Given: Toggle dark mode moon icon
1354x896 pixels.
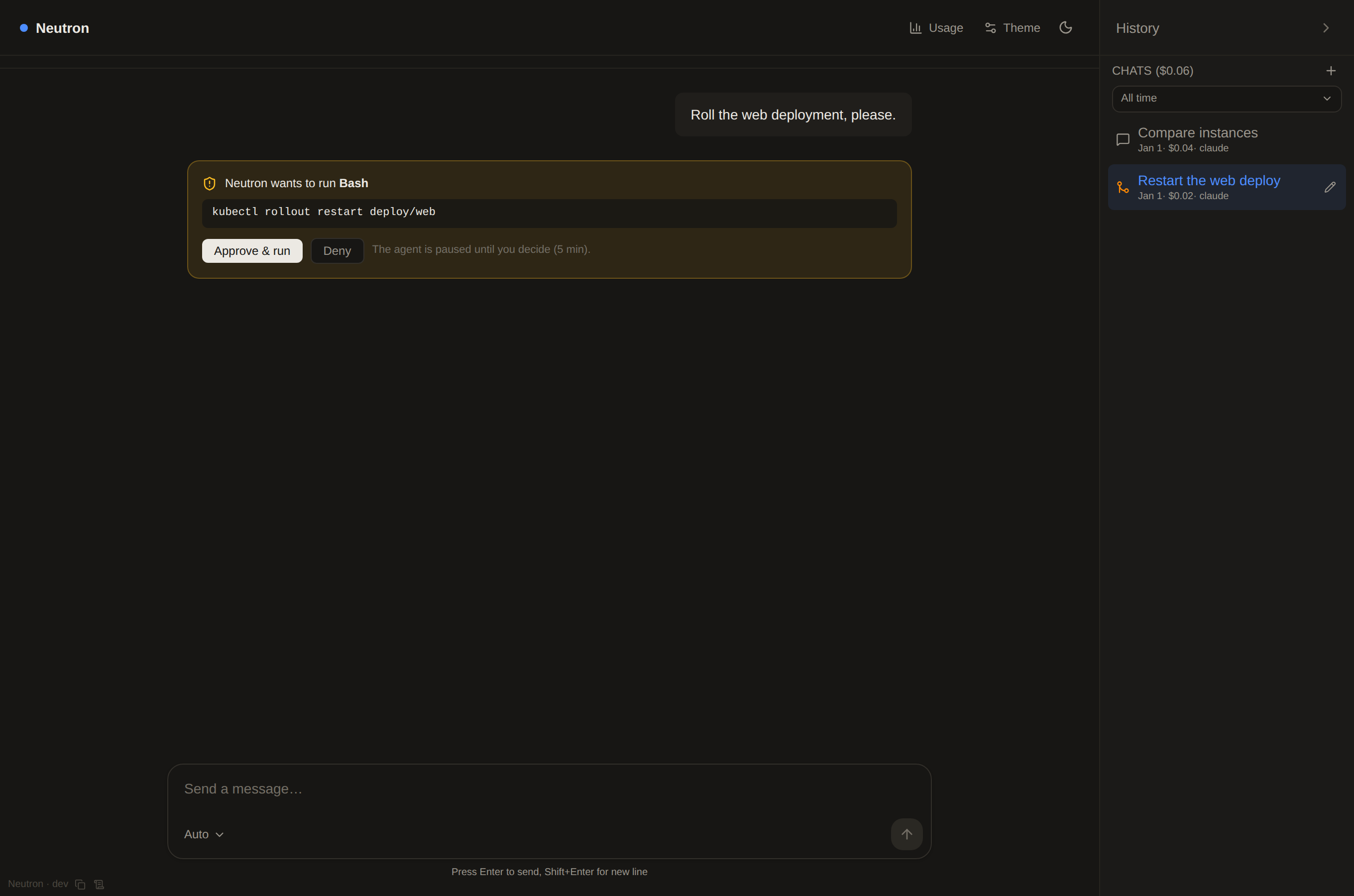Looking at the screenshot, I should click(x=1065, y=27).
